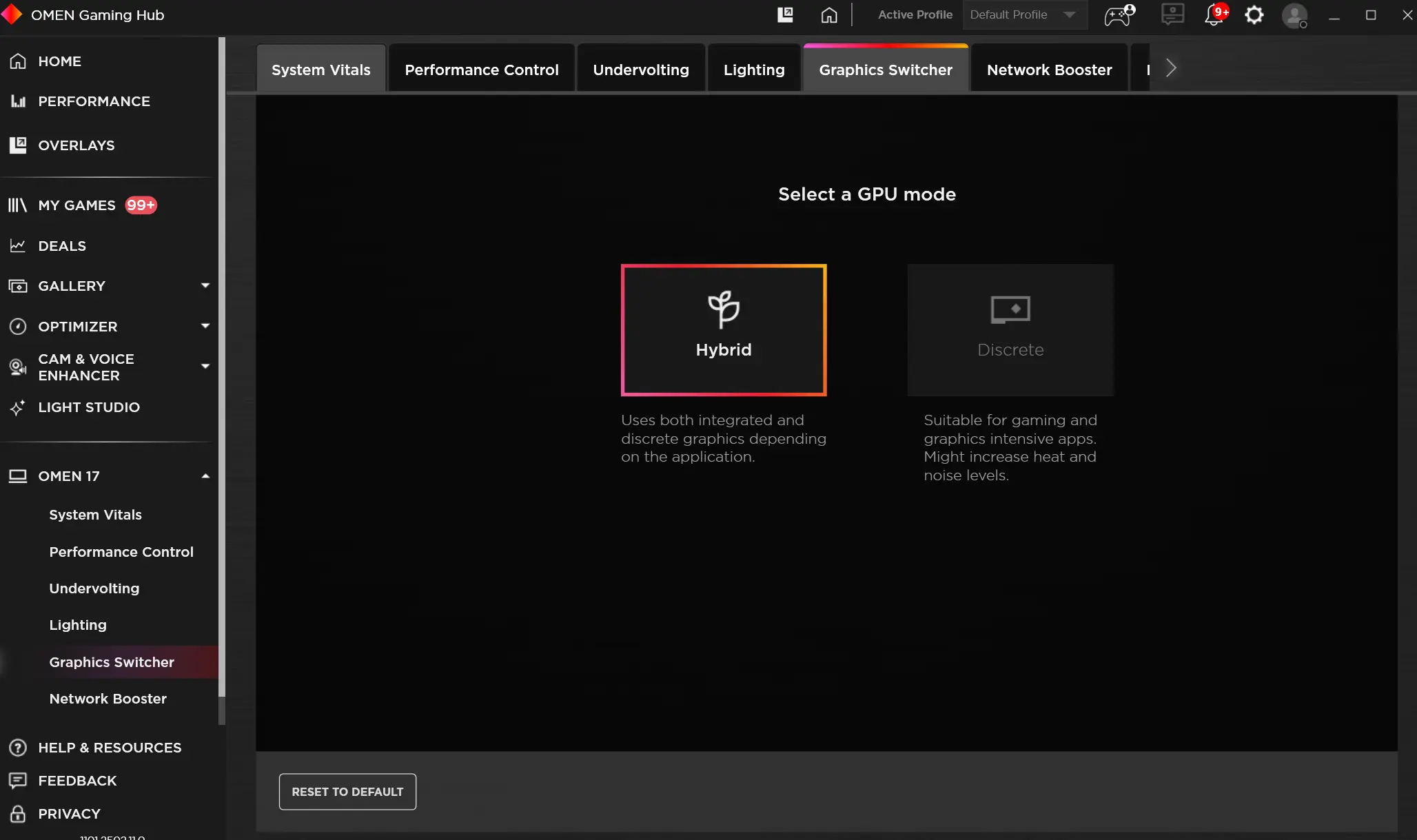Click the Gallery sidebar icon
Screen dimensions: 1417x840
click(x=18, y=286)
